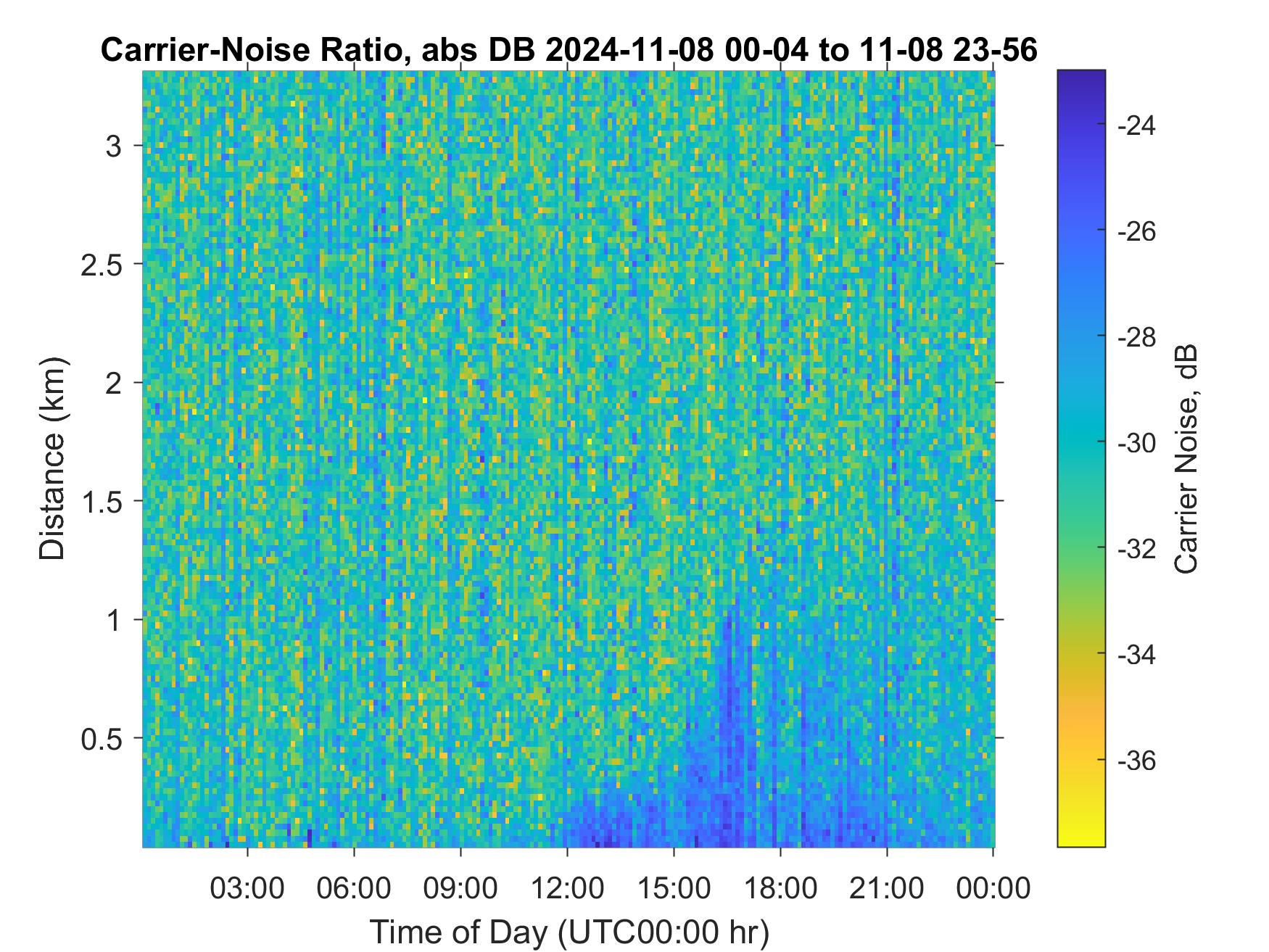Click the 03:00 time tick label
Screen dimensions: 1269x952
tap(247, 888)
